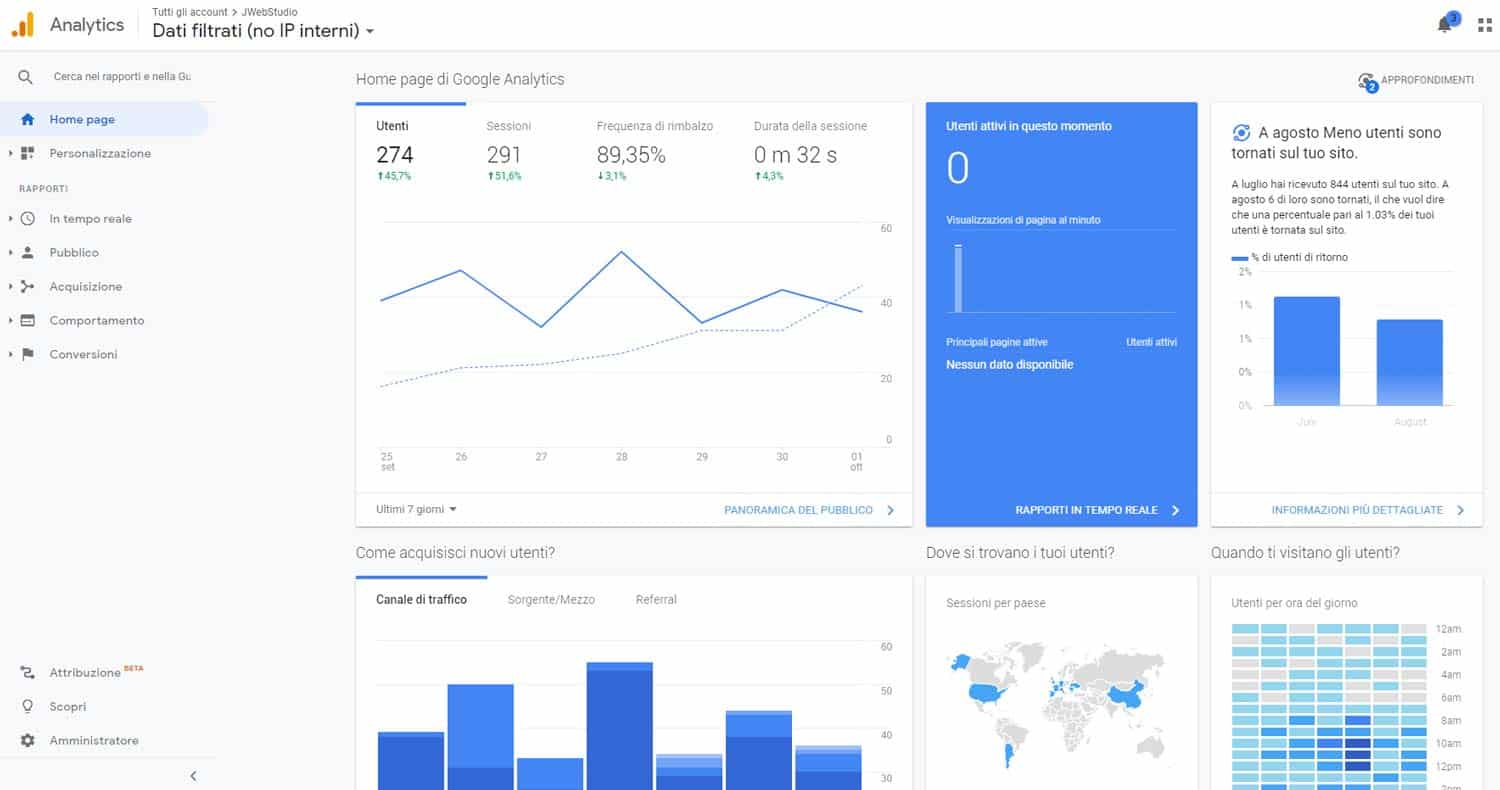Open the Ultimi 7 giorni date range dropdown
This screenshot has height=790, width=1500.
(416, 509)
